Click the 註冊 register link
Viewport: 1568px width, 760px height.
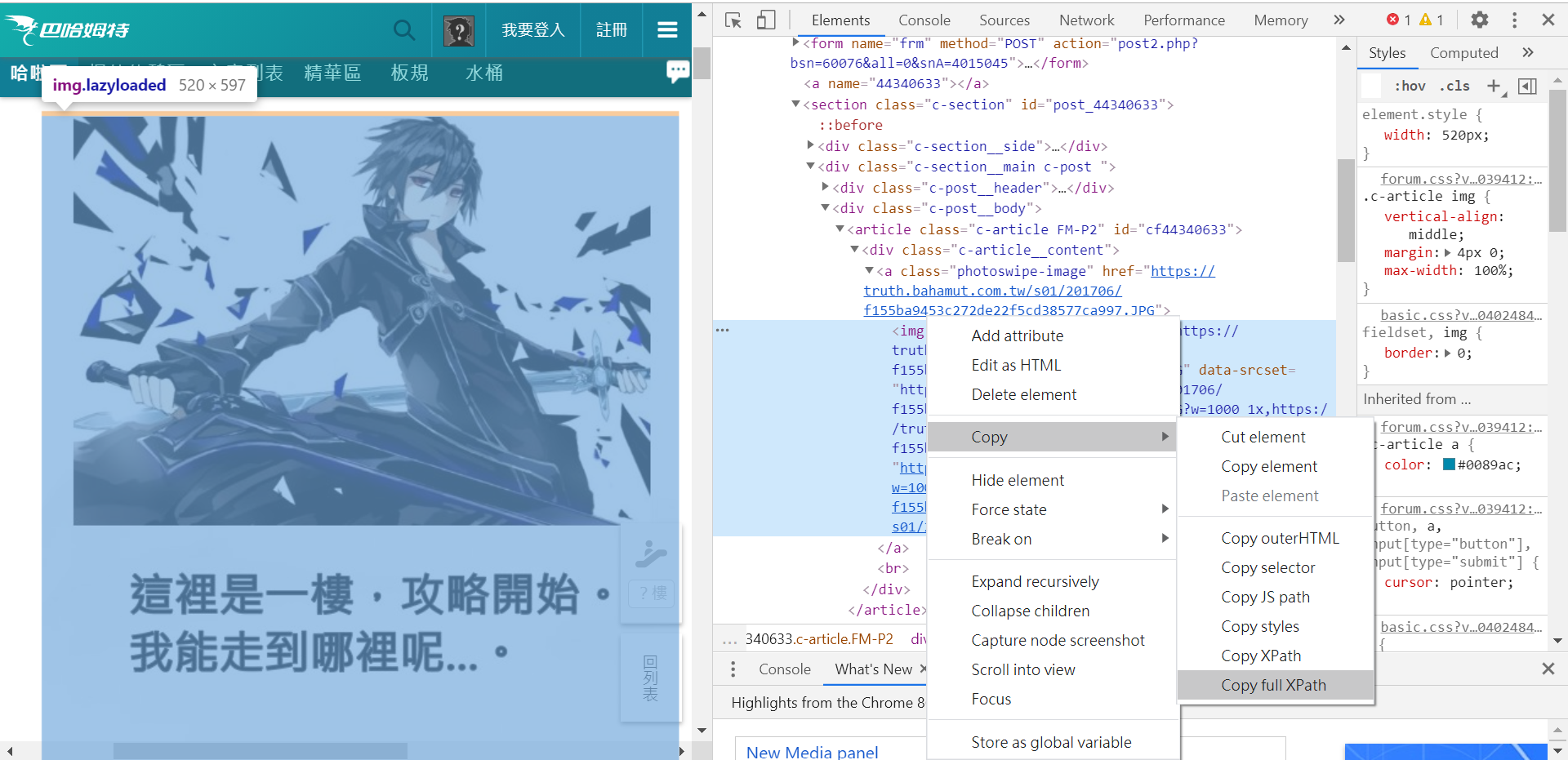click(612, 30)
